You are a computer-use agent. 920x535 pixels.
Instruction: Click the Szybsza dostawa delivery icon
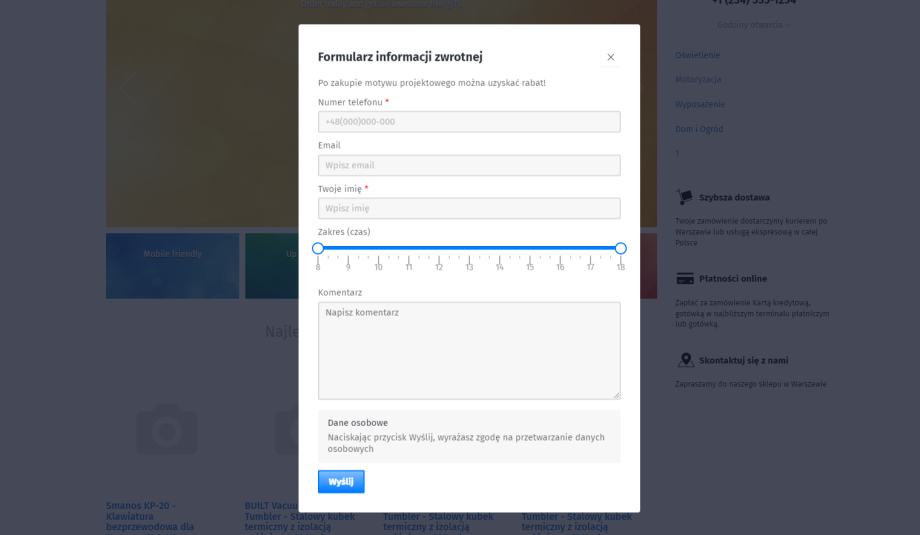[684, 197]
